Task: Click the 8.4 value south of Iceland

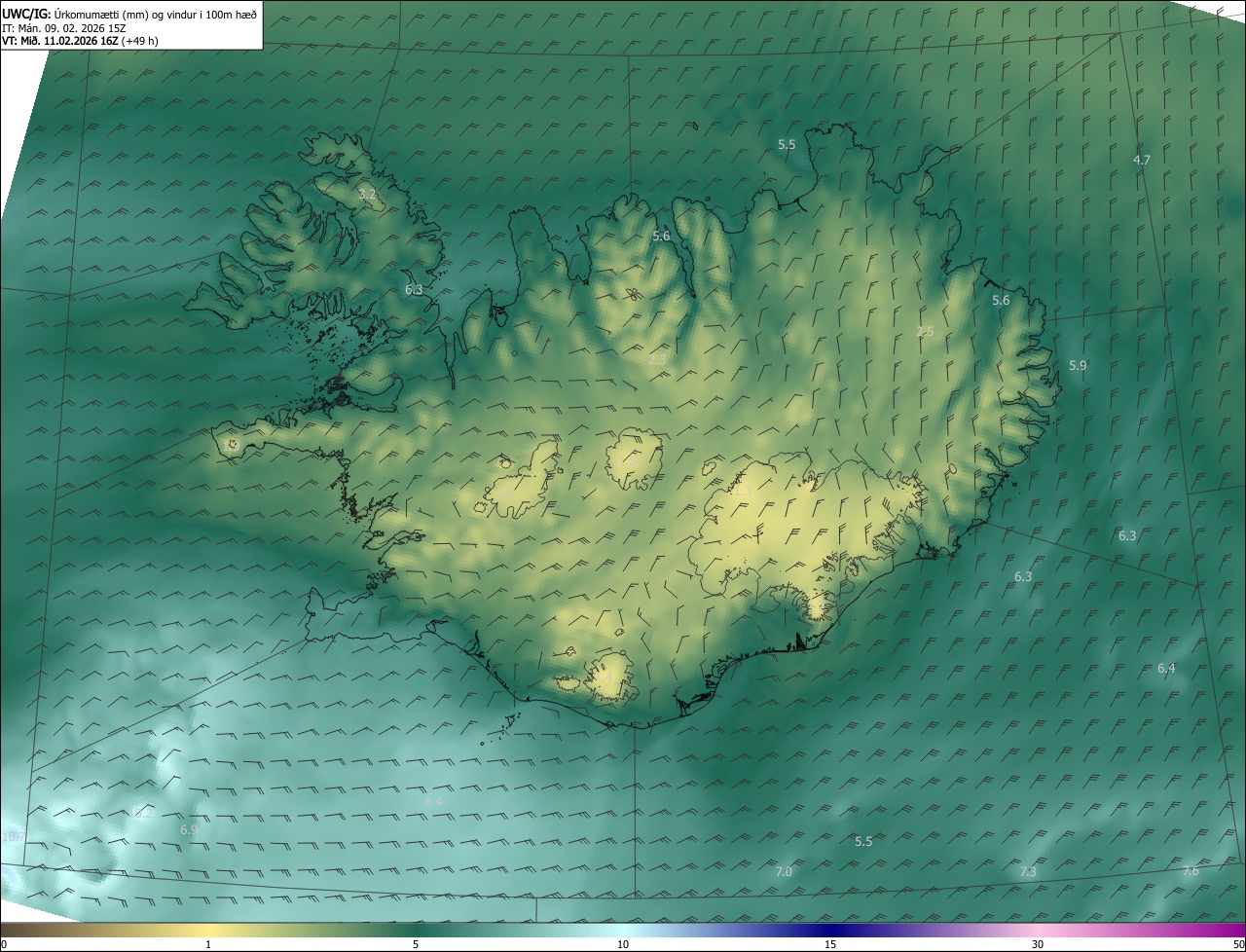Action: [433, 802]
